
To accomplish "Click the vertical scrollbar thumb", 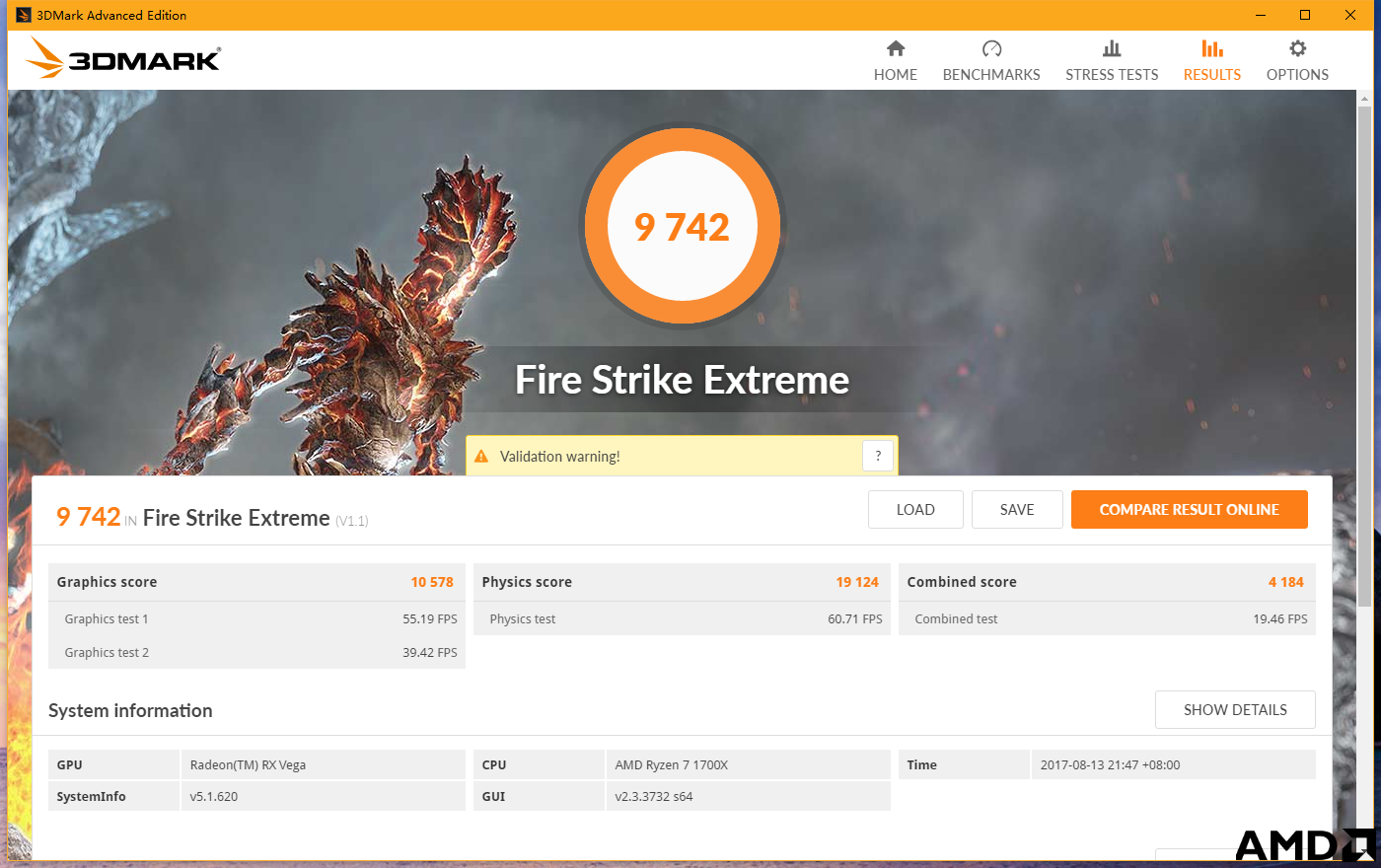I will (x=1365, y=355).
